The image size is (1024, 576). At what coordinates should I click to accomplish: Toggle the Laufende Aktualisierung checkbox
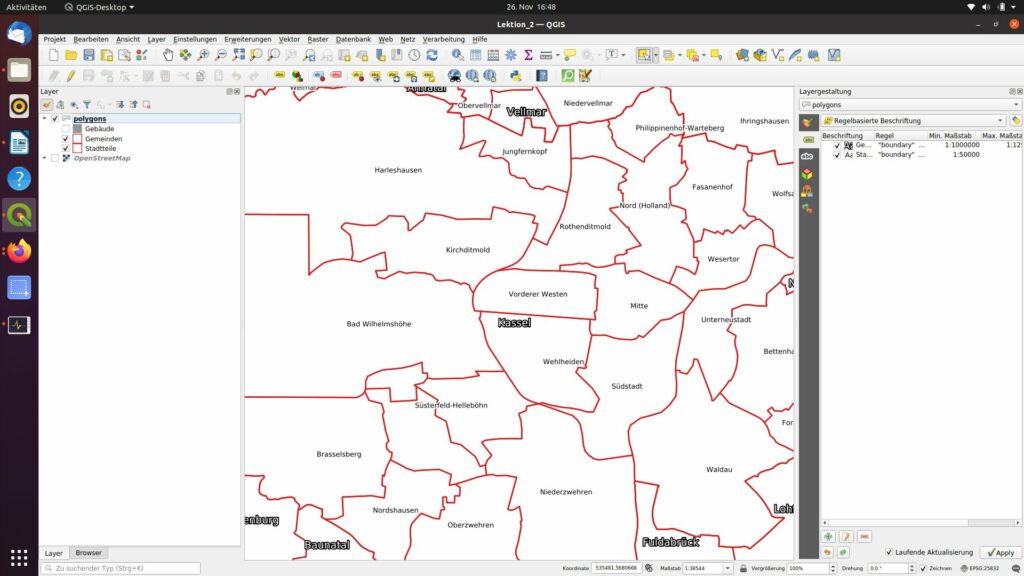(889, 552)
